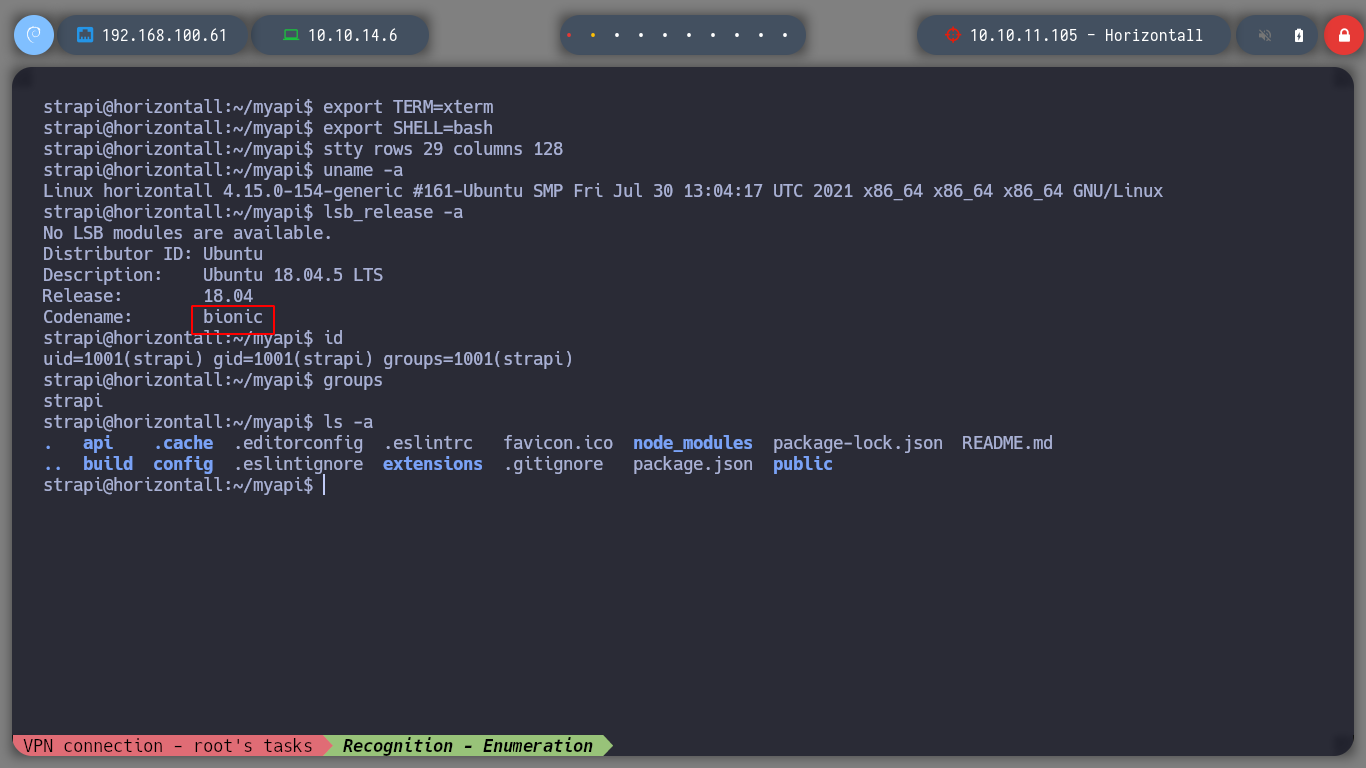Screen dimensions: 1366x768
Task: Click the uid=1001(strapi) output line
Action: click(x=308, y=359)
